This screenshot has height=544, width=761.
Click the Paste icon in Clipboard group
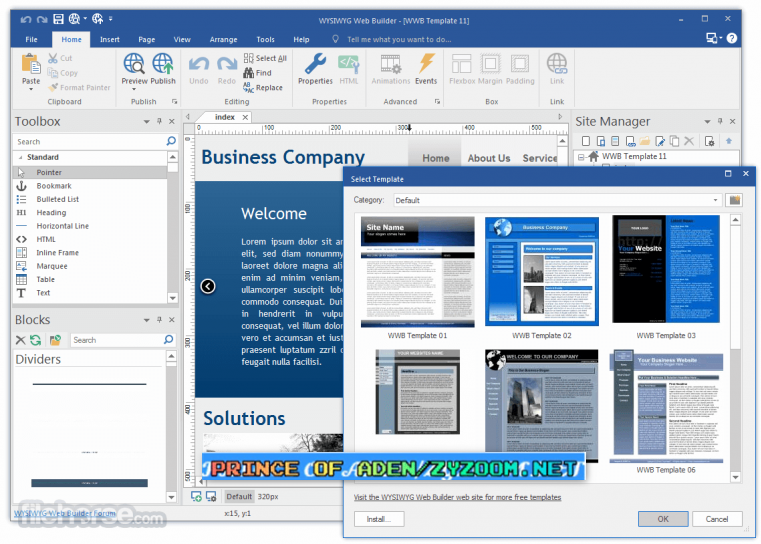[x=31, y=64]
